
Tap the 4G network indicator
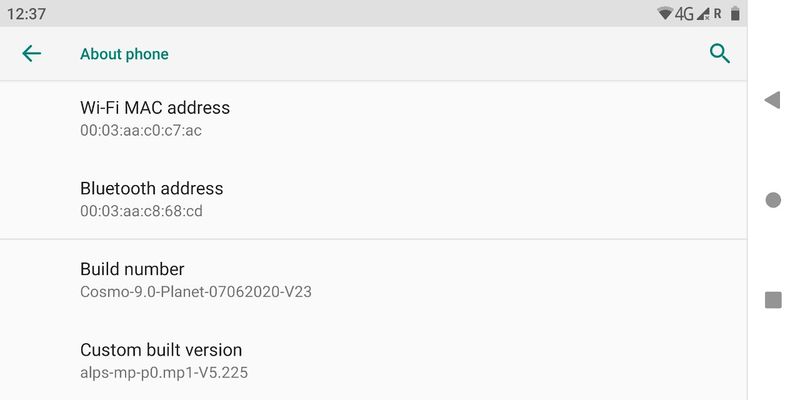click(685, 14)
